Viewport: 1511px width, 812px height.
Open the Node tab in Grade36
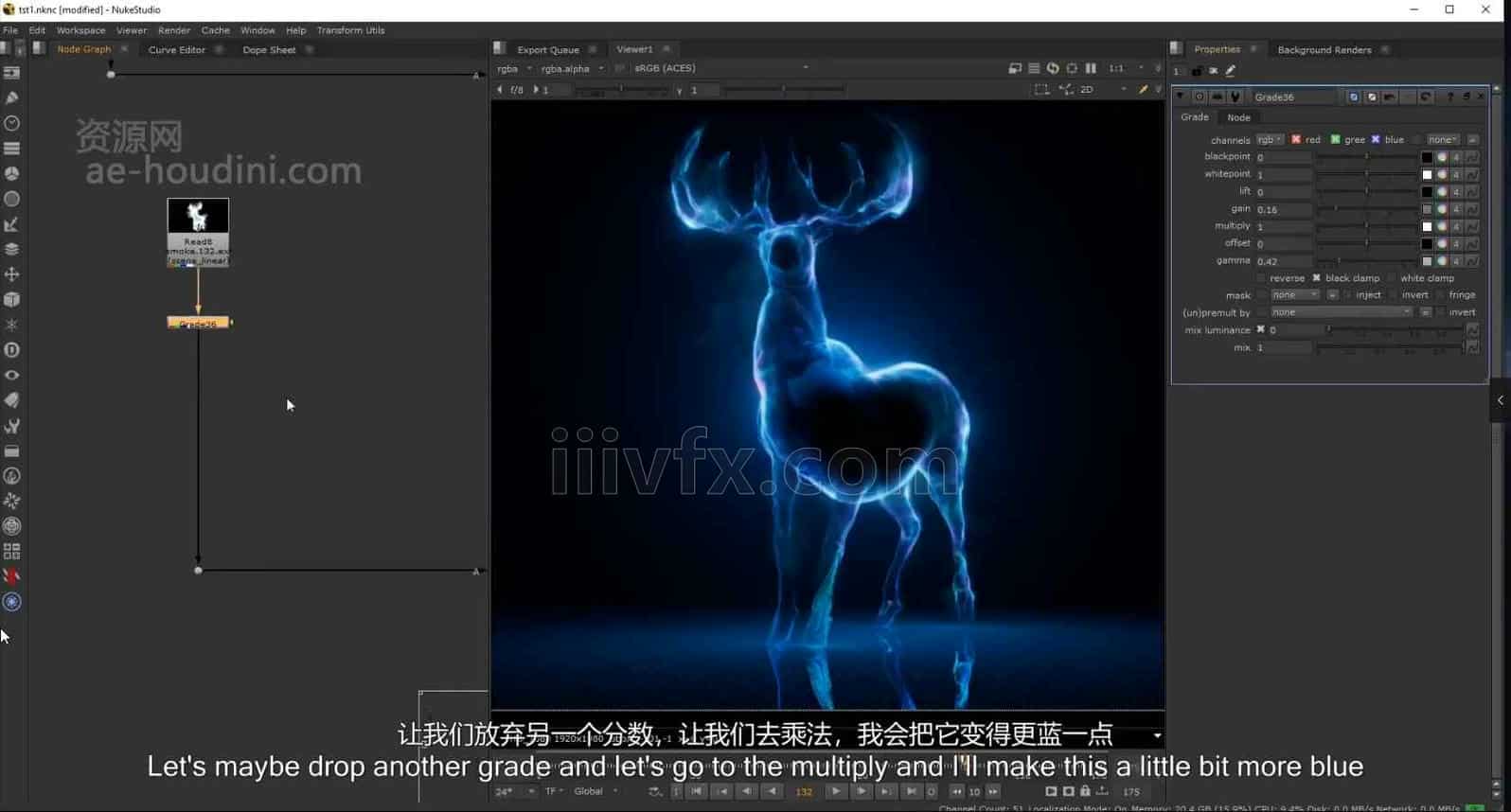pos(1238,117)
